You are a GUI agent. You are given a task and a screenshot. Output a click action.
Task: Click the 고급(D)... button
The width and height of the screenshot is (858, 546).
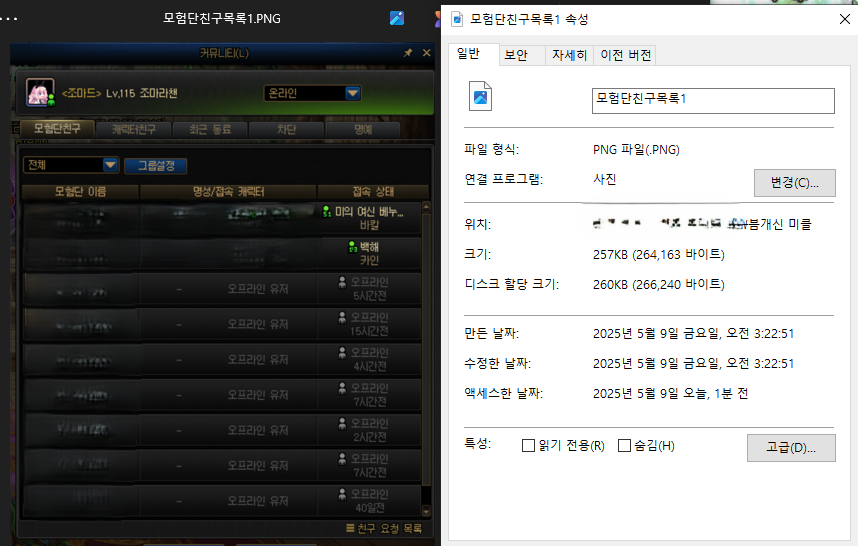(x=791, y=447)
